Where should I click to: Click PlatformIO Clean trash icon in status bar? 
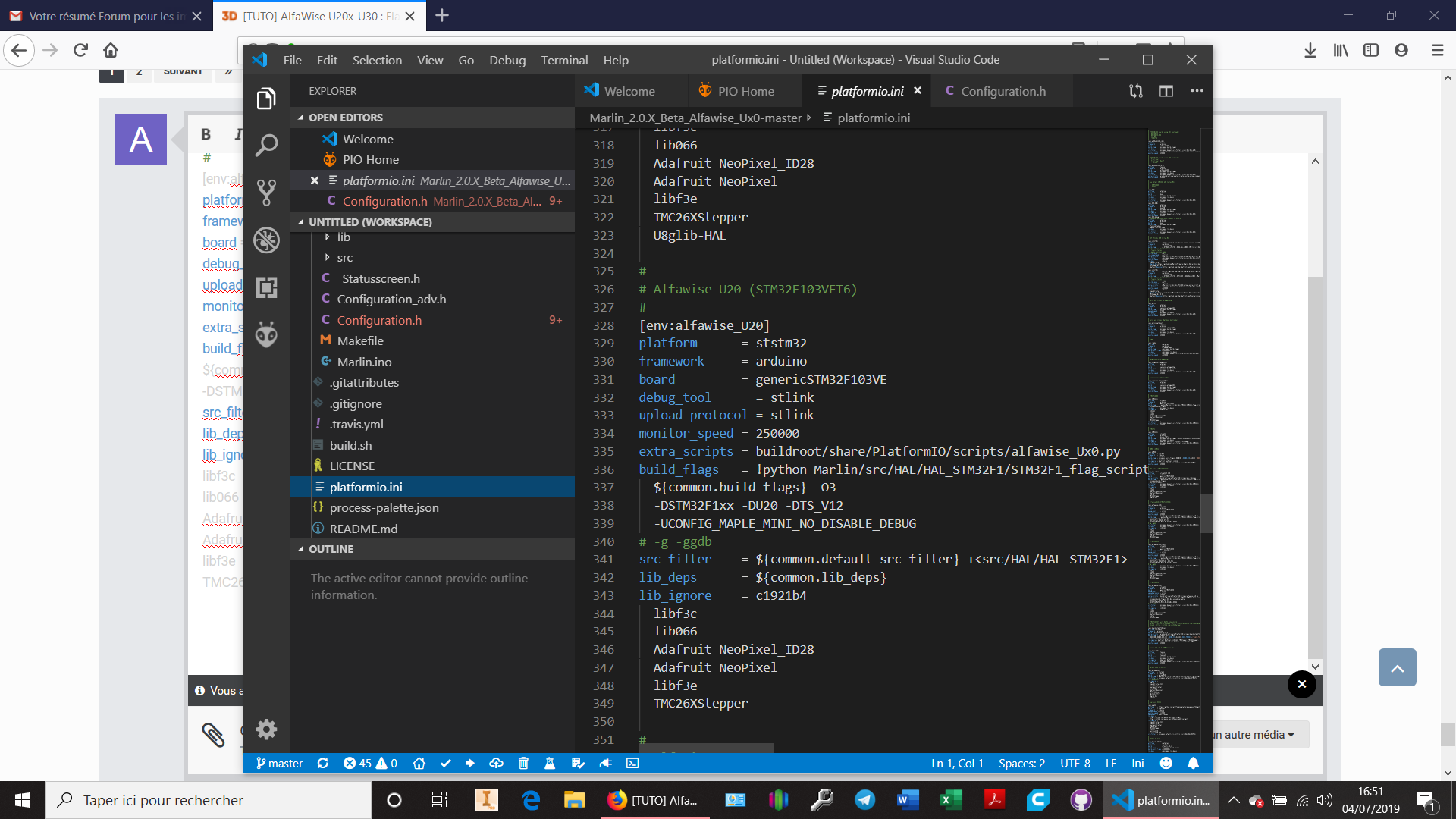click(x=523, y=764)
